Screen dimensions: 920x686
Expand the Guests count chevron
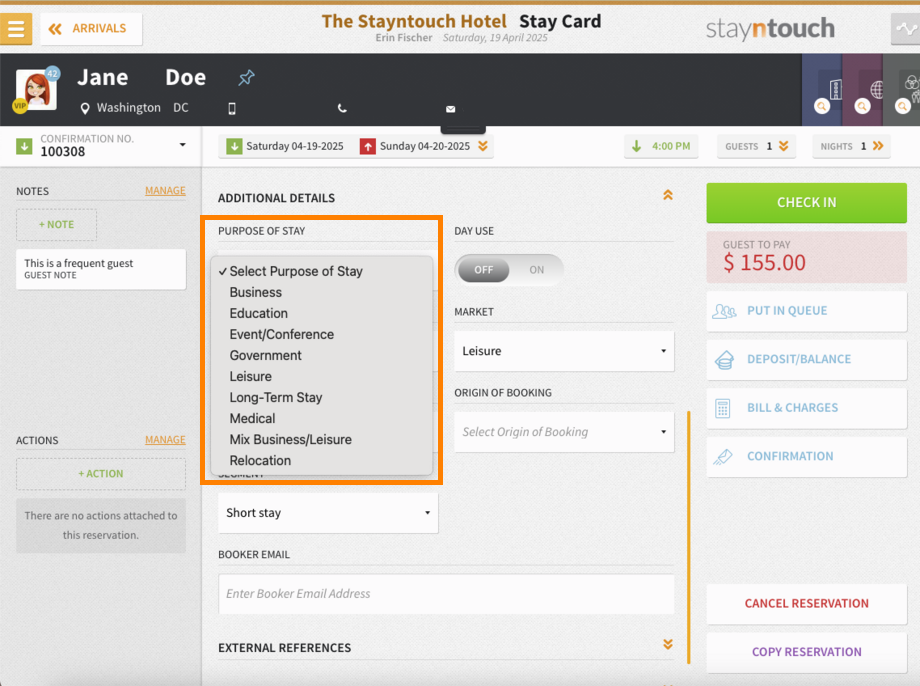783,146
